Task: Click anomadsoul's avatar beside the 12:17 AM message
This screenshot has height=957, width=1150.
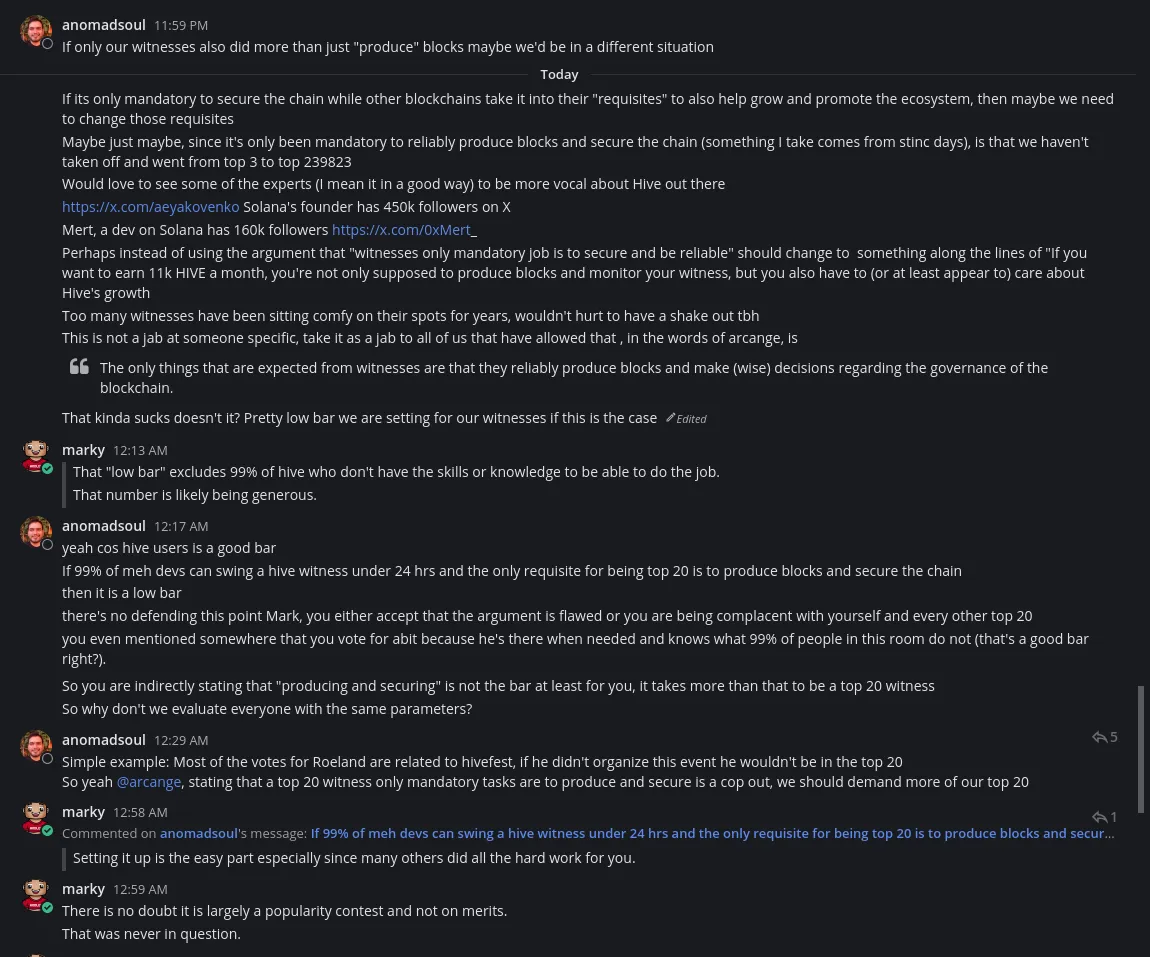Action: tap(36, 532)
